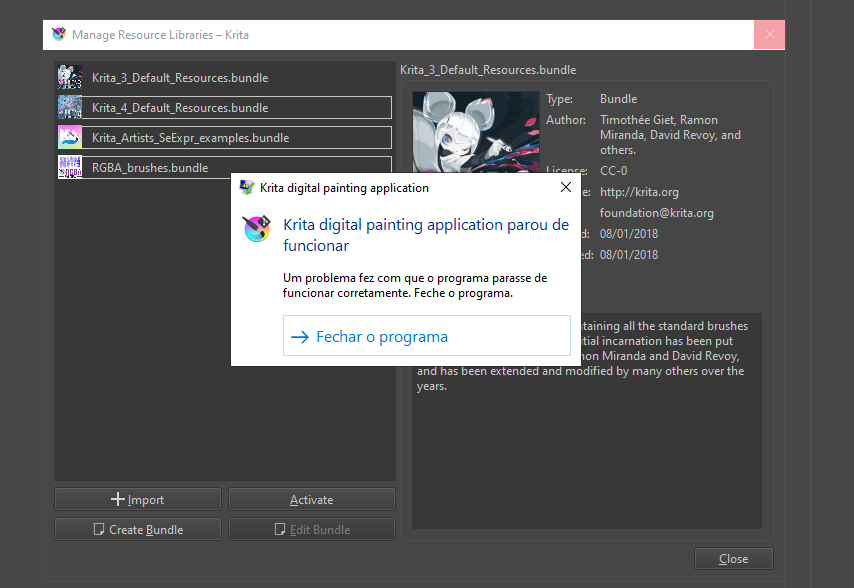Click the Bundle type value
The width and height of the screenshot is (854, 588).
[x=619, y=99]
